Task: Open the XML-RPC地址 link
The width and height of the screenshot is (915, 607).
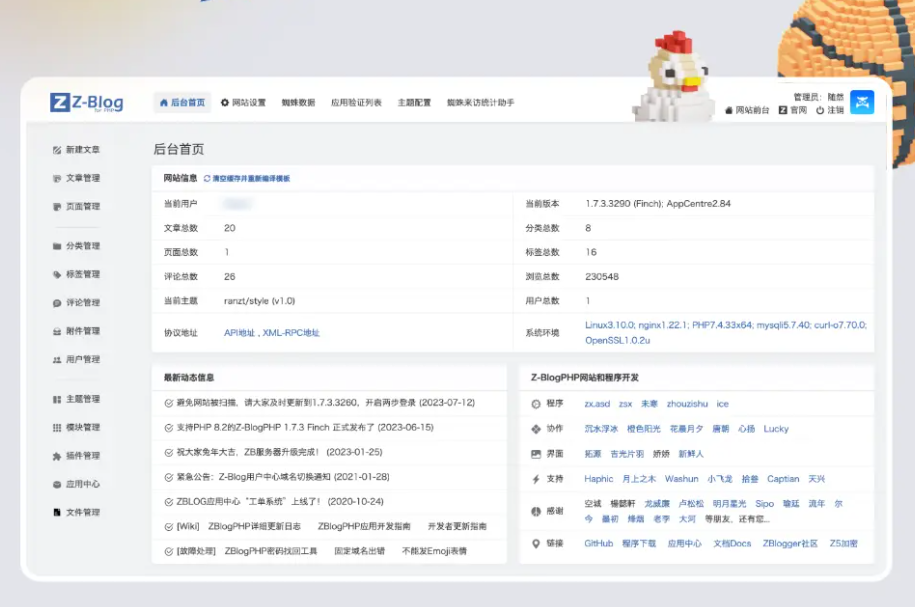Action: (x=291, y=333)
